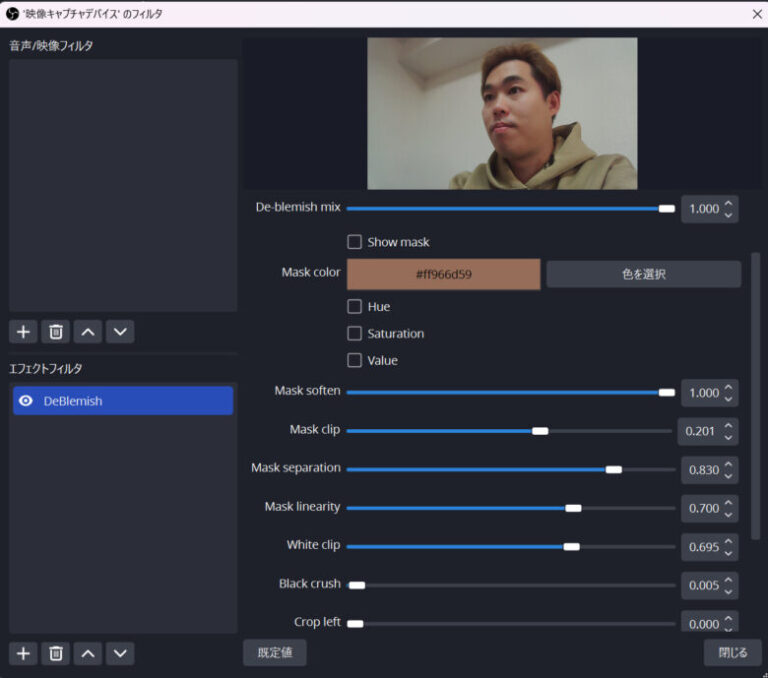
Task: Enable the Value checkbox
Action: pos(354,360)
